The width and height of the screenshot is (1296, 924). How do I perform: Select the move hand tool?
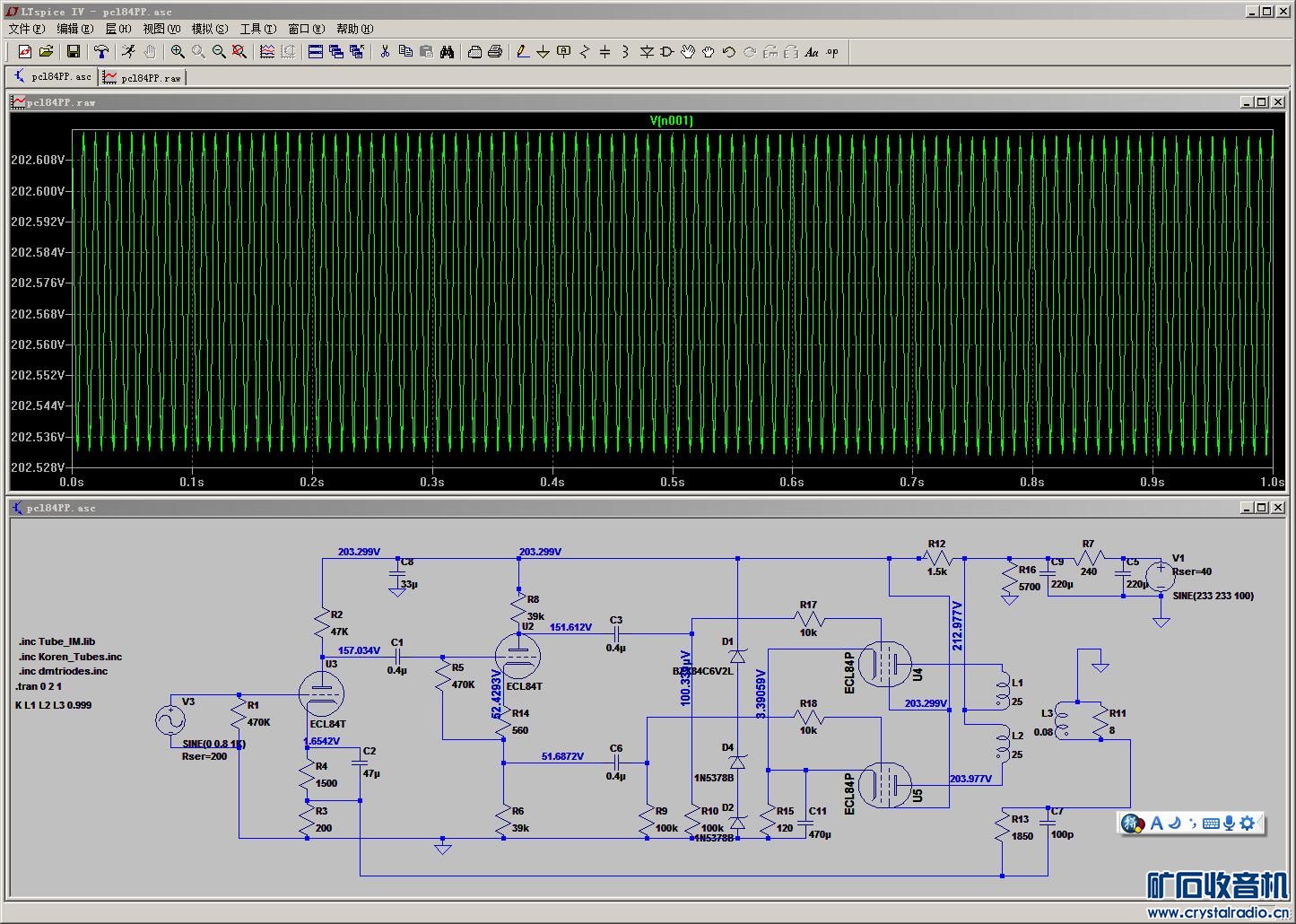click(688, 52)
